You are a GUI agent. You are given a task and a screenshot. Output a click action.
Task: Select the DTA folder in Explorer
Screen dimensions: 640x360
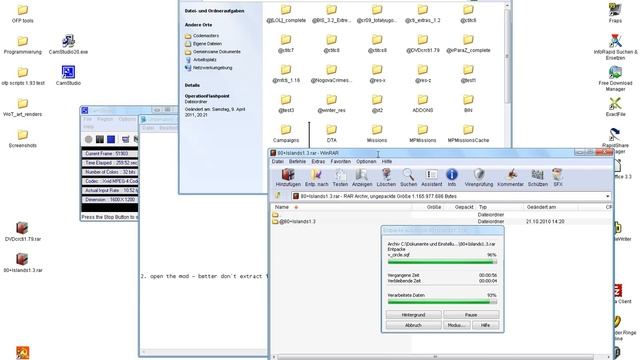(331, 133)
